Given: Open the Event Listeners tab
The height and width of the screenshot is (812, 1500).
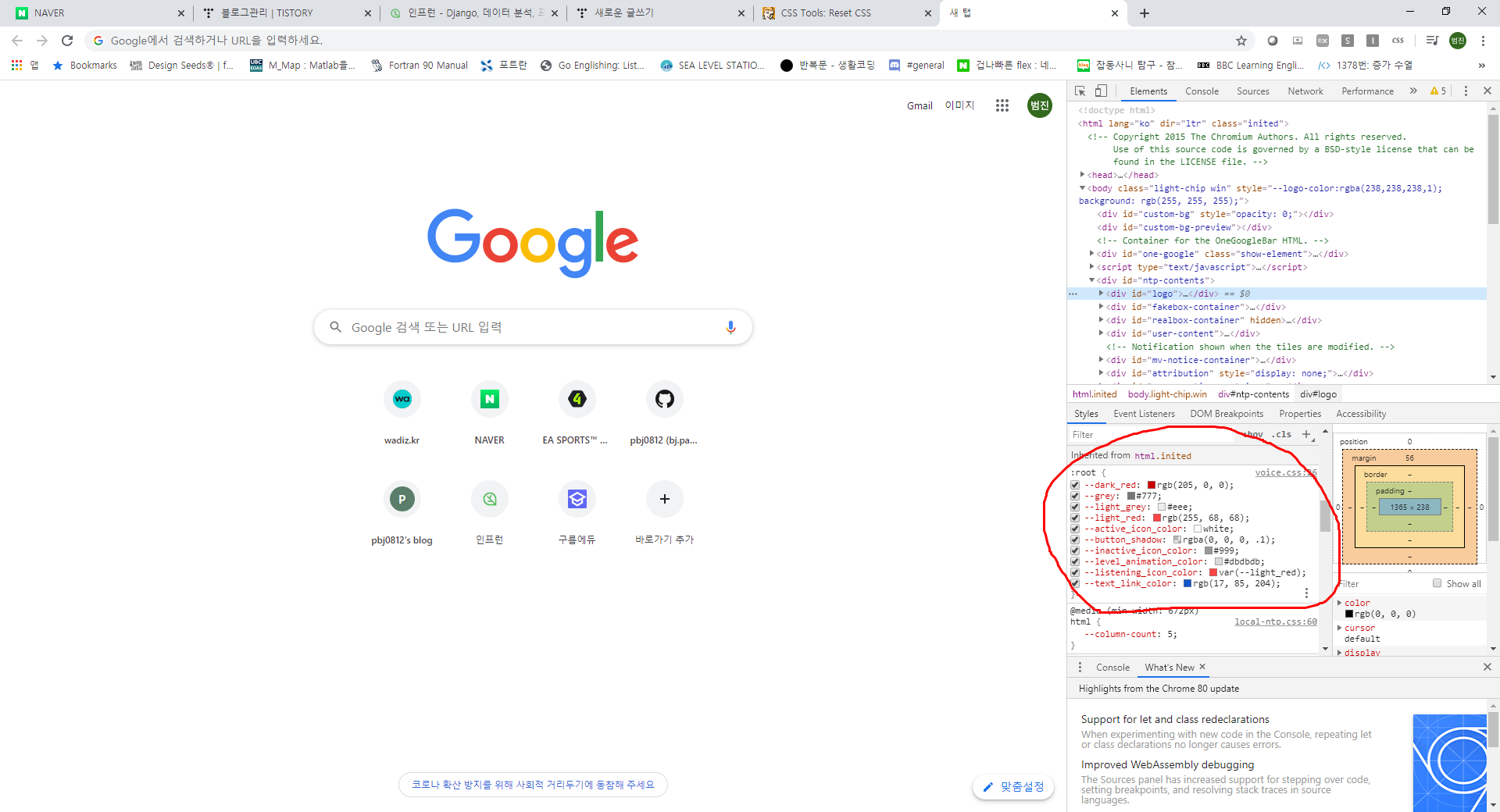Looking at the screenshot, I should coord(1144,414).
